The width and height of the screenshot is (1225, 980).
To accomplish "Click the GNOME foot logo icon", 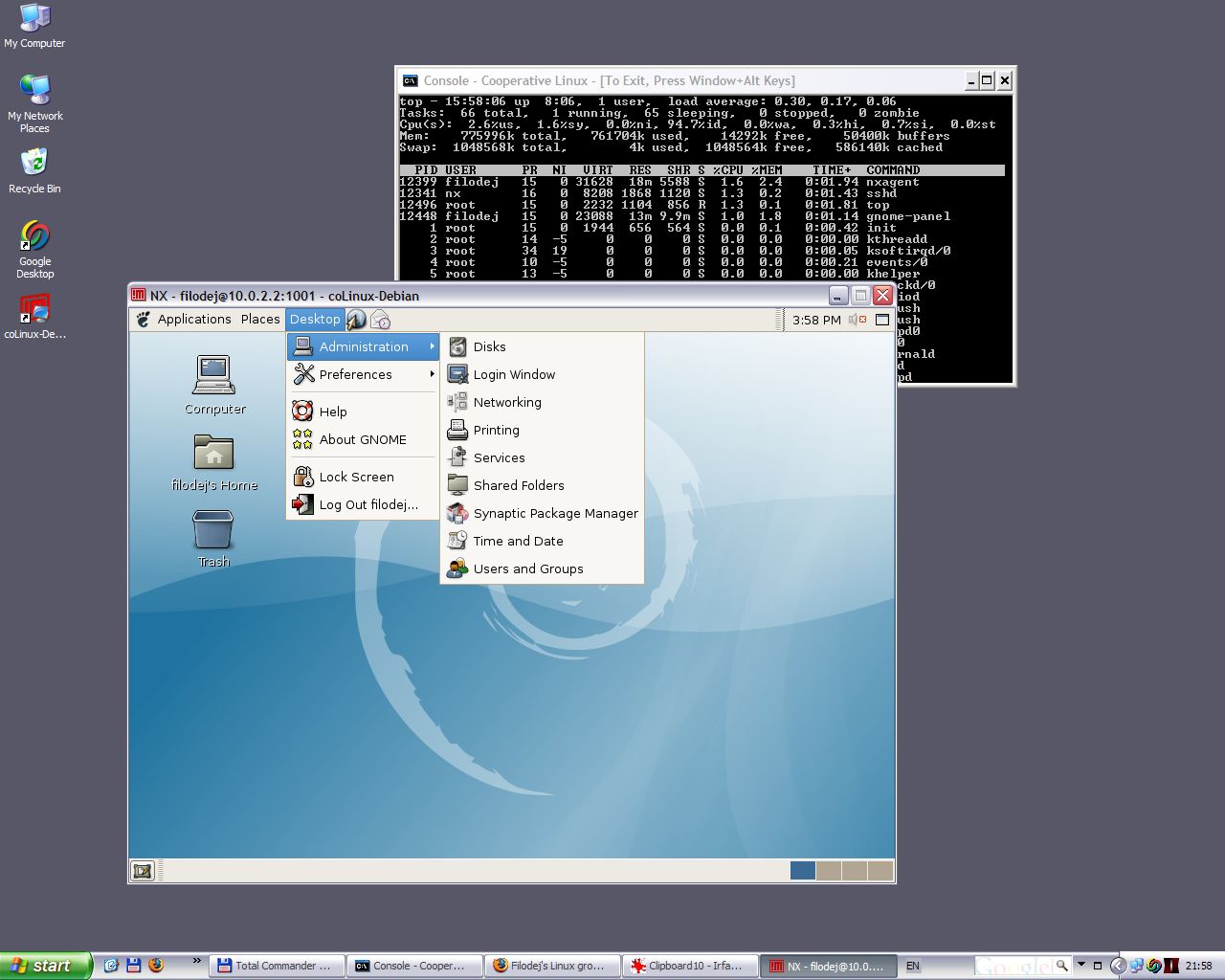I will [143, 320].
